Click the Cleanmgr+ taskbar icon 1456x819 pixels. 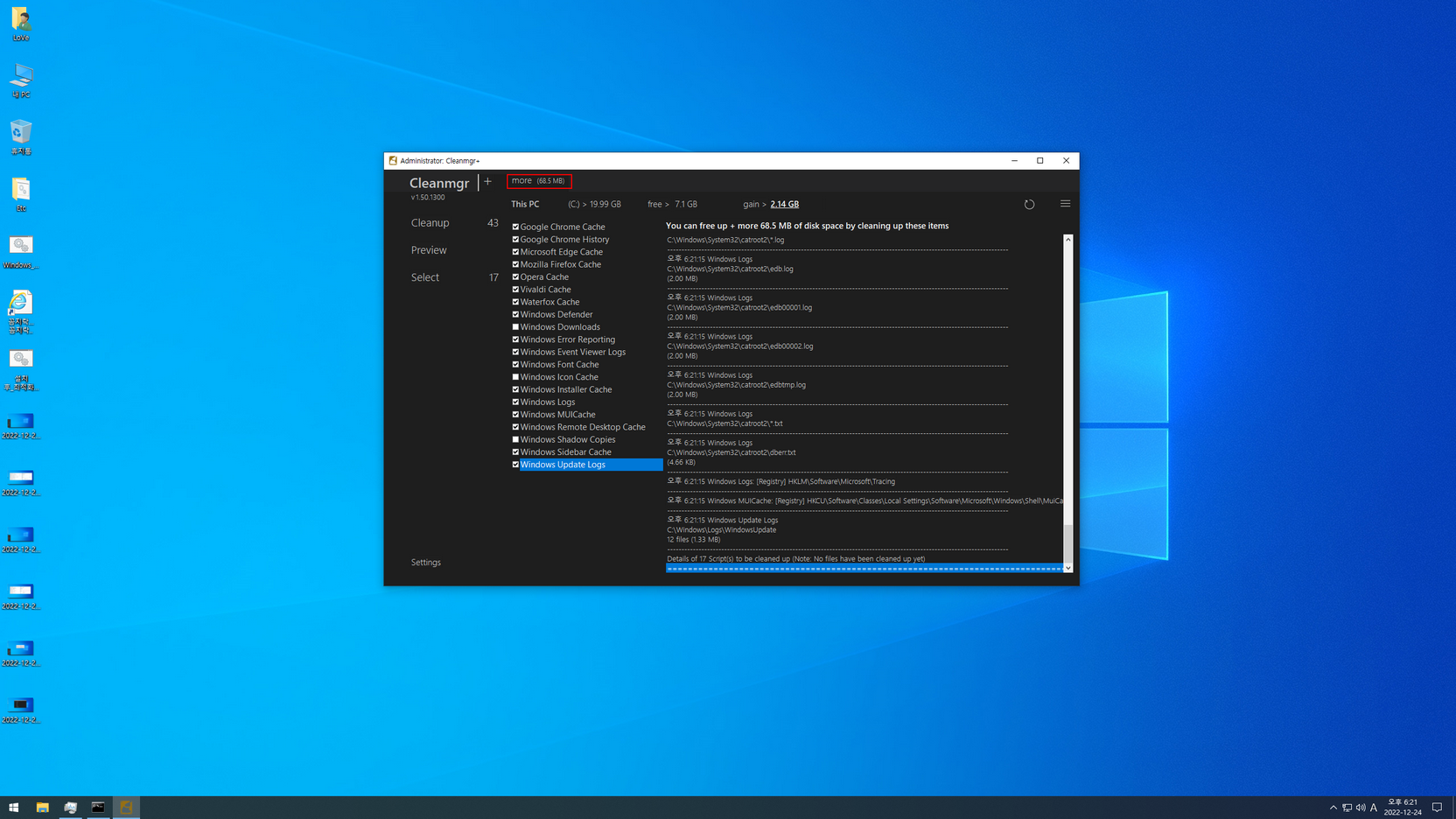[126, 808]
